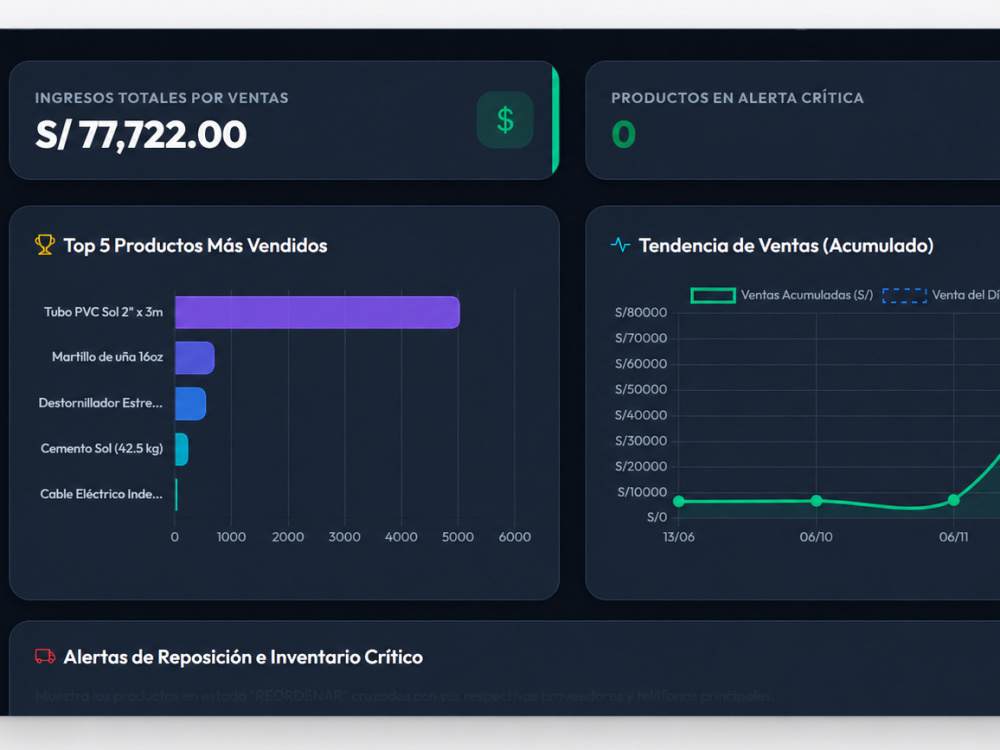Click the trophy icon beside Top 5 Productos

point(45,245)
